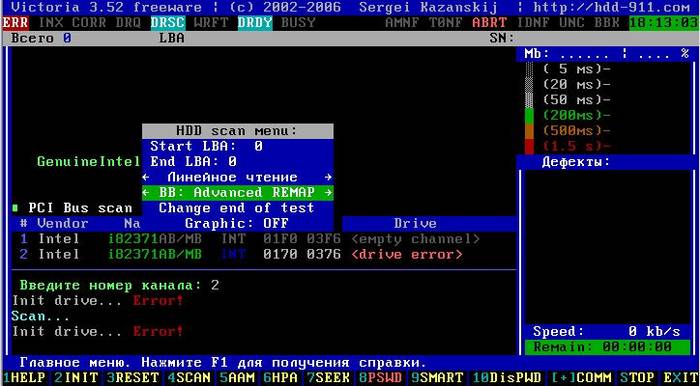The image size is (700, 386).
Task: Click the 1HELP function key label
Action: pyautogui.click(x=24, y=378)
